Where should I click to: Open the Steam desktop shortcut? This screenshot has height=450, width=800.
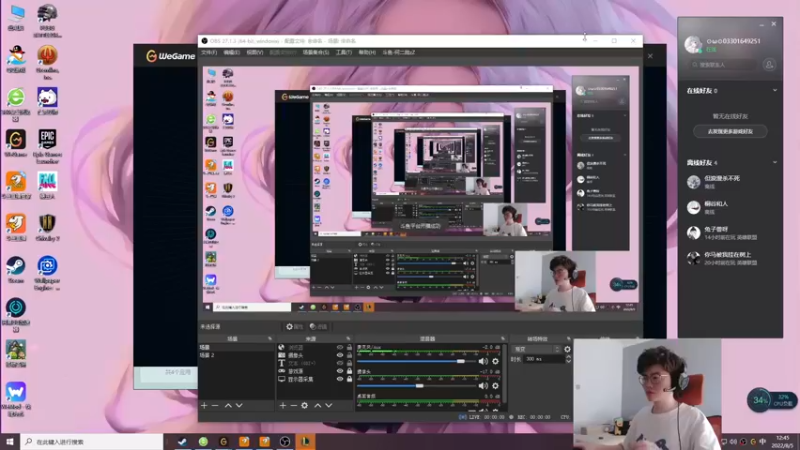pyautogui.click(x=16, y=269)
